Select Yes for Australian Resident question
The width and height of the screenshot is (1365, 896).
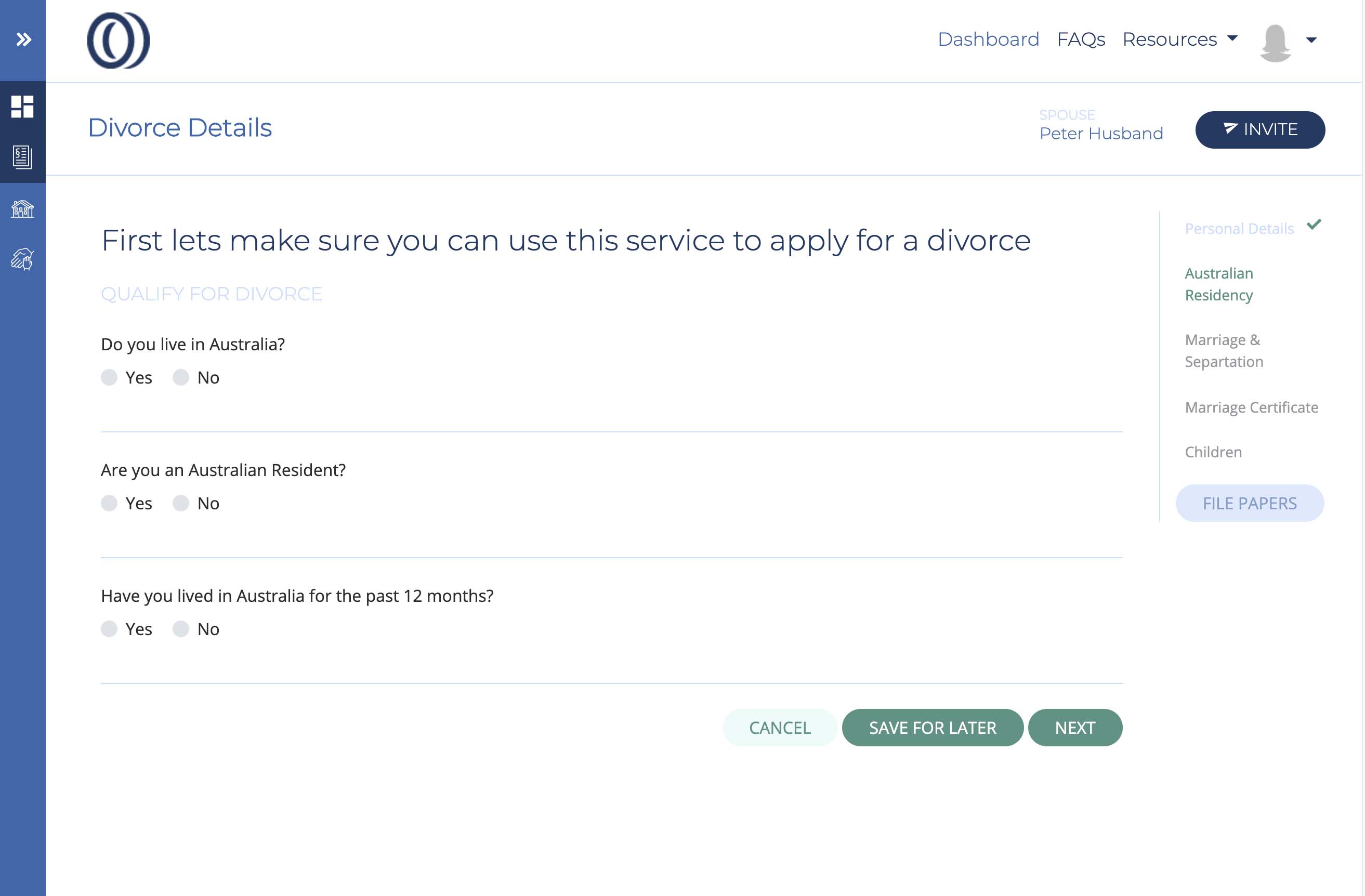(x=109, y=503)
